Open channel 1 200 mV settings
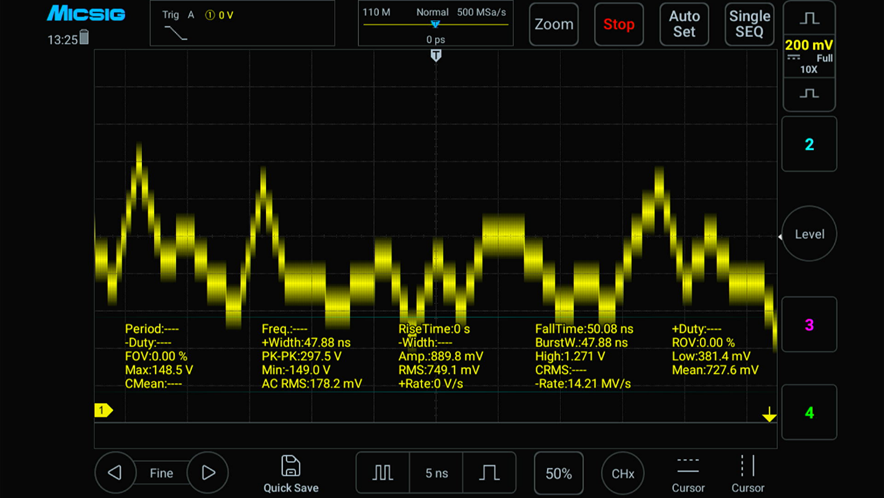 [809, 56]
